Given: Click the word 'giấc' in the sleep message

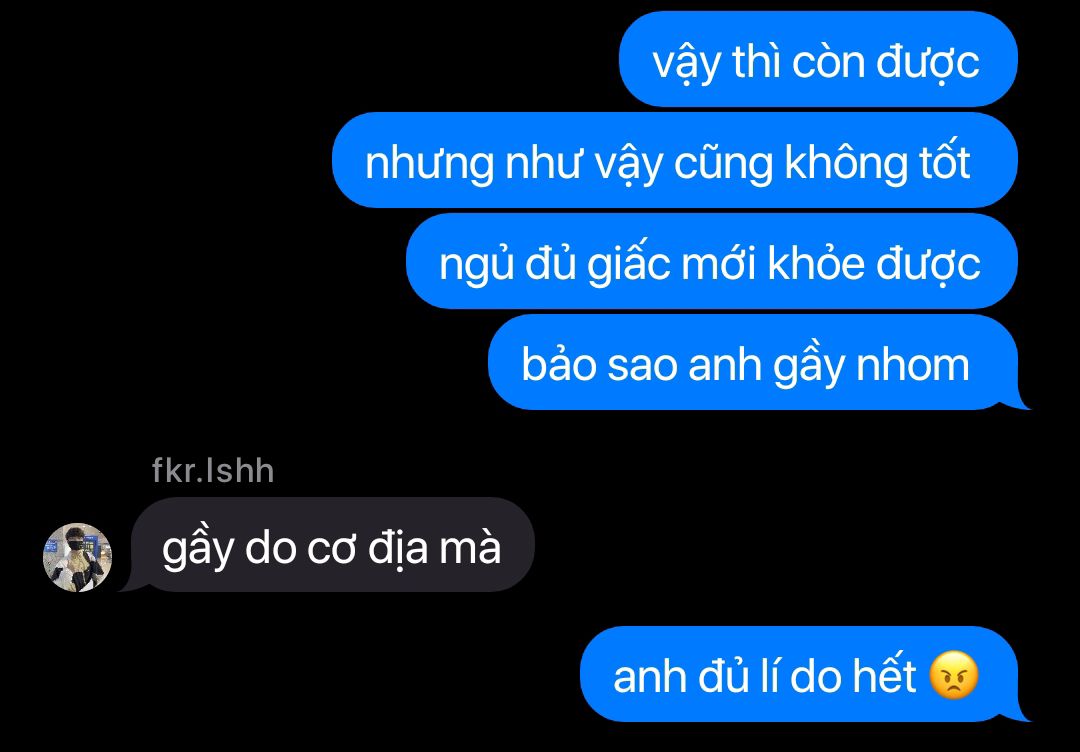Looking at the screenshot, I should pos(629,264).
